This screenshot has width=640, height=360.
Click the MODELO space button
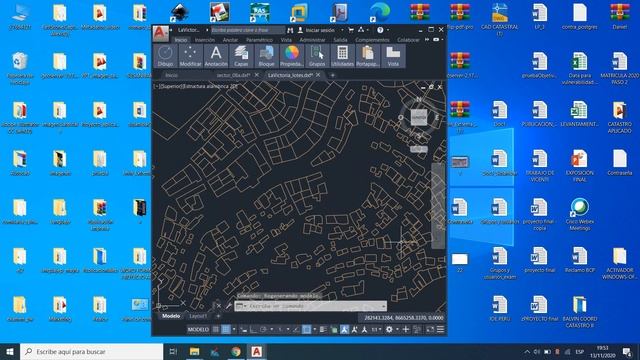tap(198, 329)
